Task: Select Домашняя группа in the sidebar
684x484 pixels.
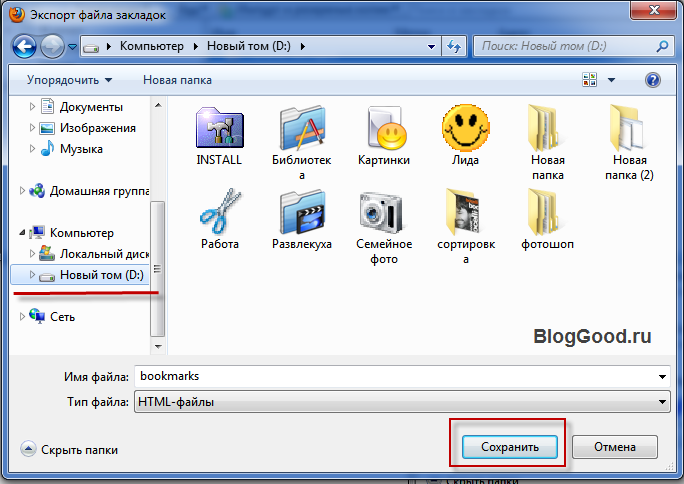Action: 99,191
